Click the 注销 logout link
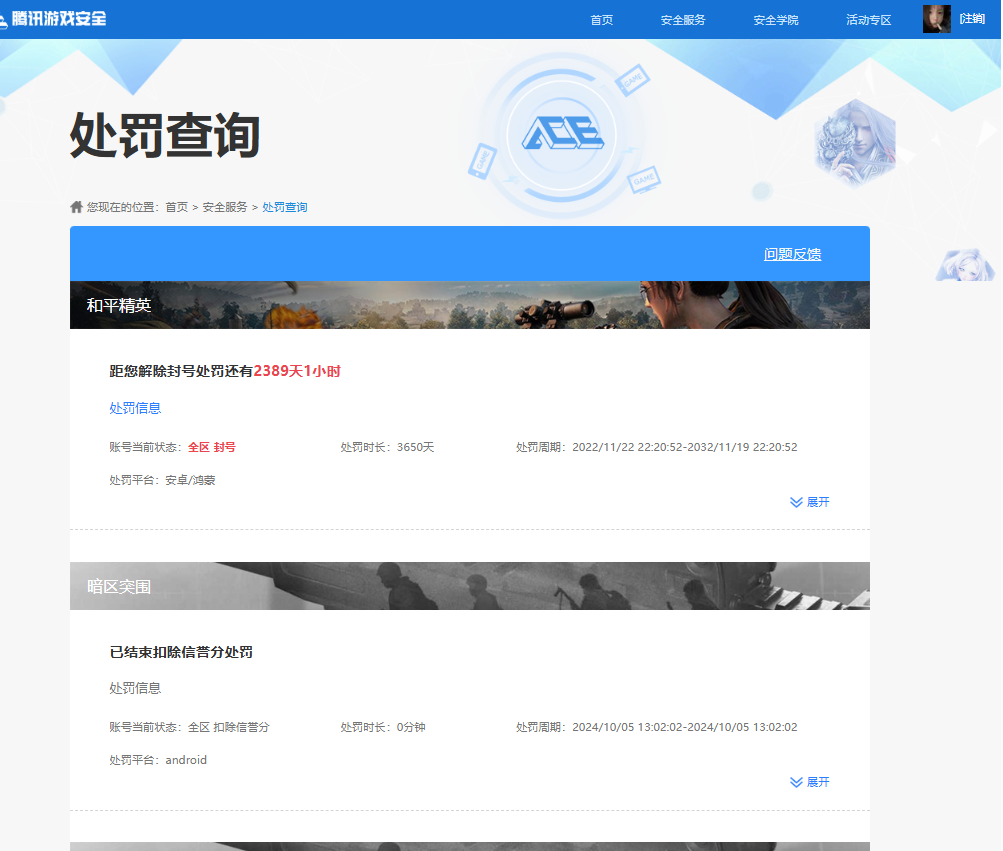1003x851 pixels. tap(972, 19)
